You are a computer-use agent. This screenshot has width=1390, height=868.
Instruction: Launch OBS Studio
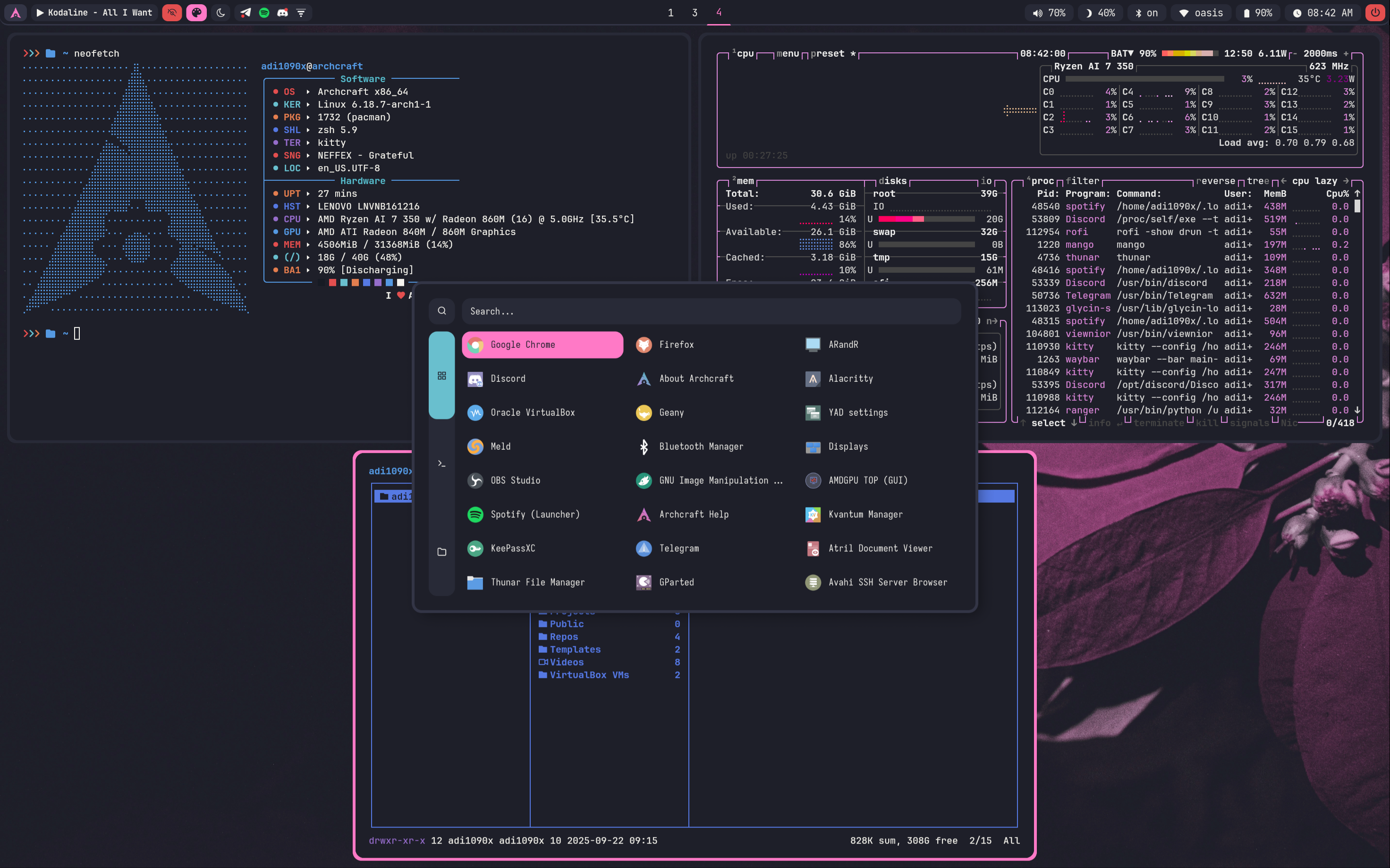tap(515, 480)
